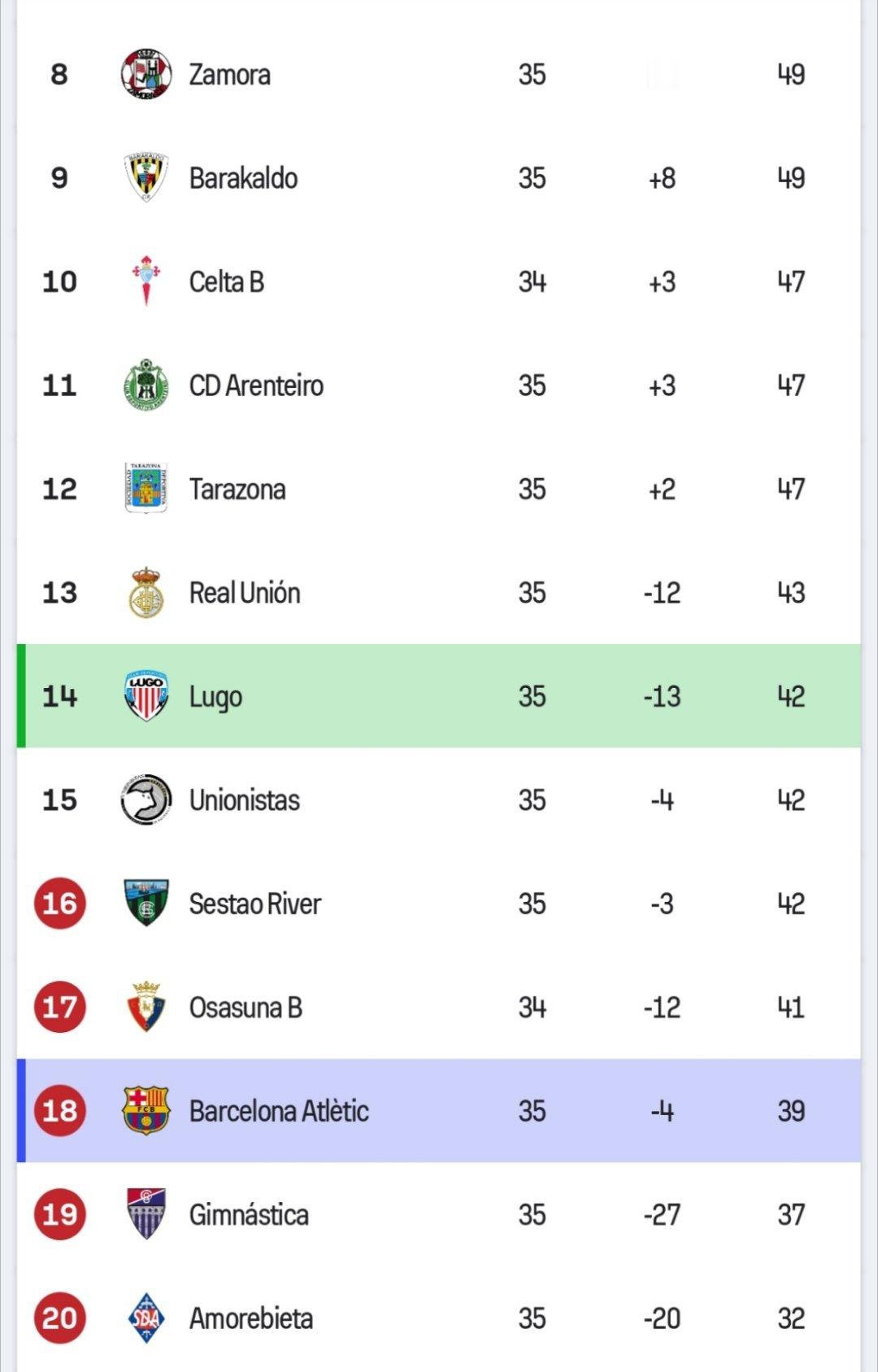Select the Sestao River shield icon
The image size is (878, 1372).
(x=146, y=903)
